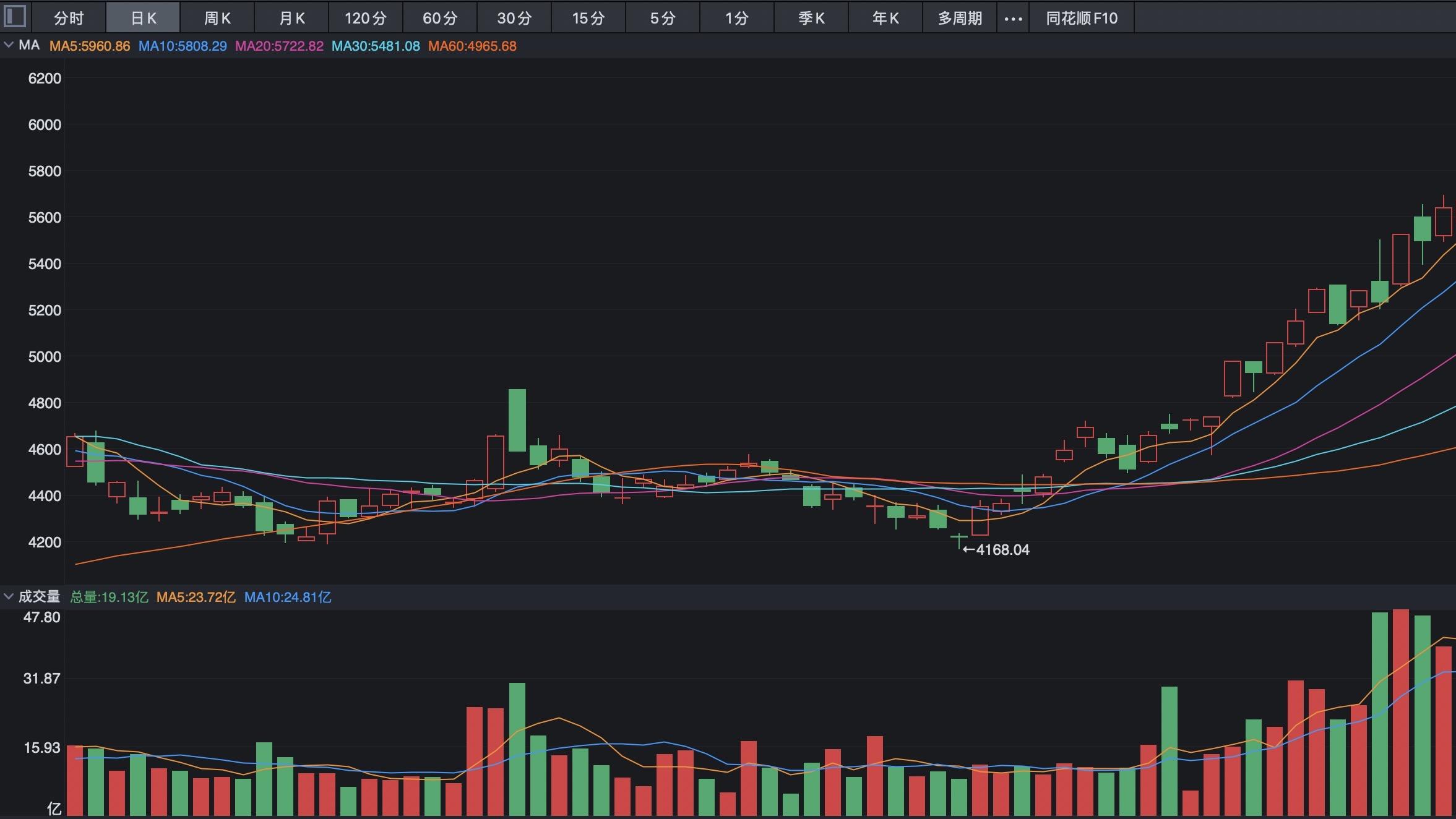This screenshot has width=1456, height=819.
Task: Switch to the 周K tab
Action: click(217, 17)
